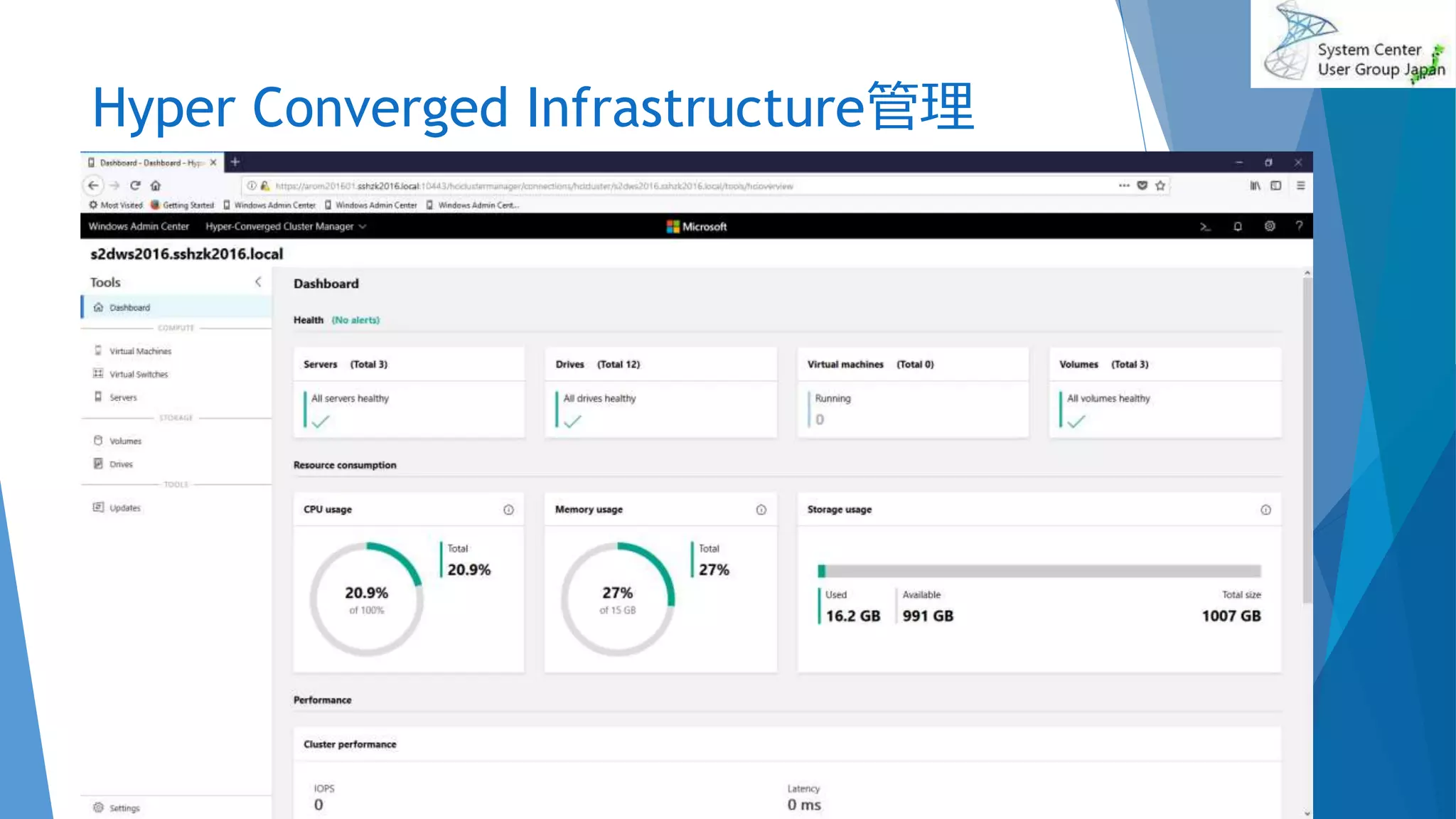Open Most Visited bookmarks item
Screen dimensions: 1456x819
point(115,205)
